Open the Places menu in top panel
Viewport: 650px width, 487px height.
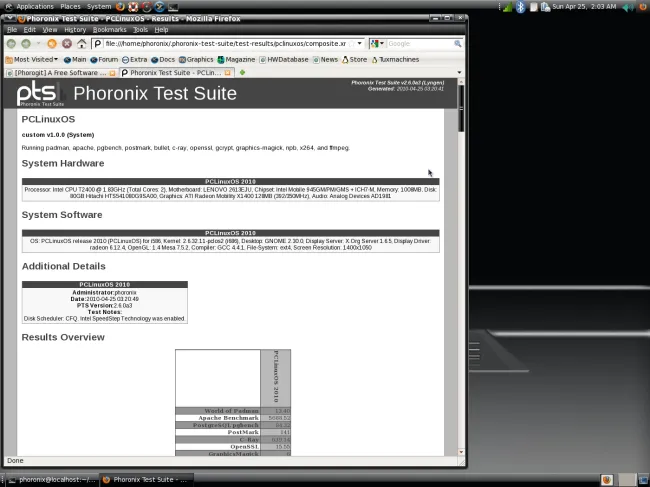pyautogui.click(x=70, y=7)
